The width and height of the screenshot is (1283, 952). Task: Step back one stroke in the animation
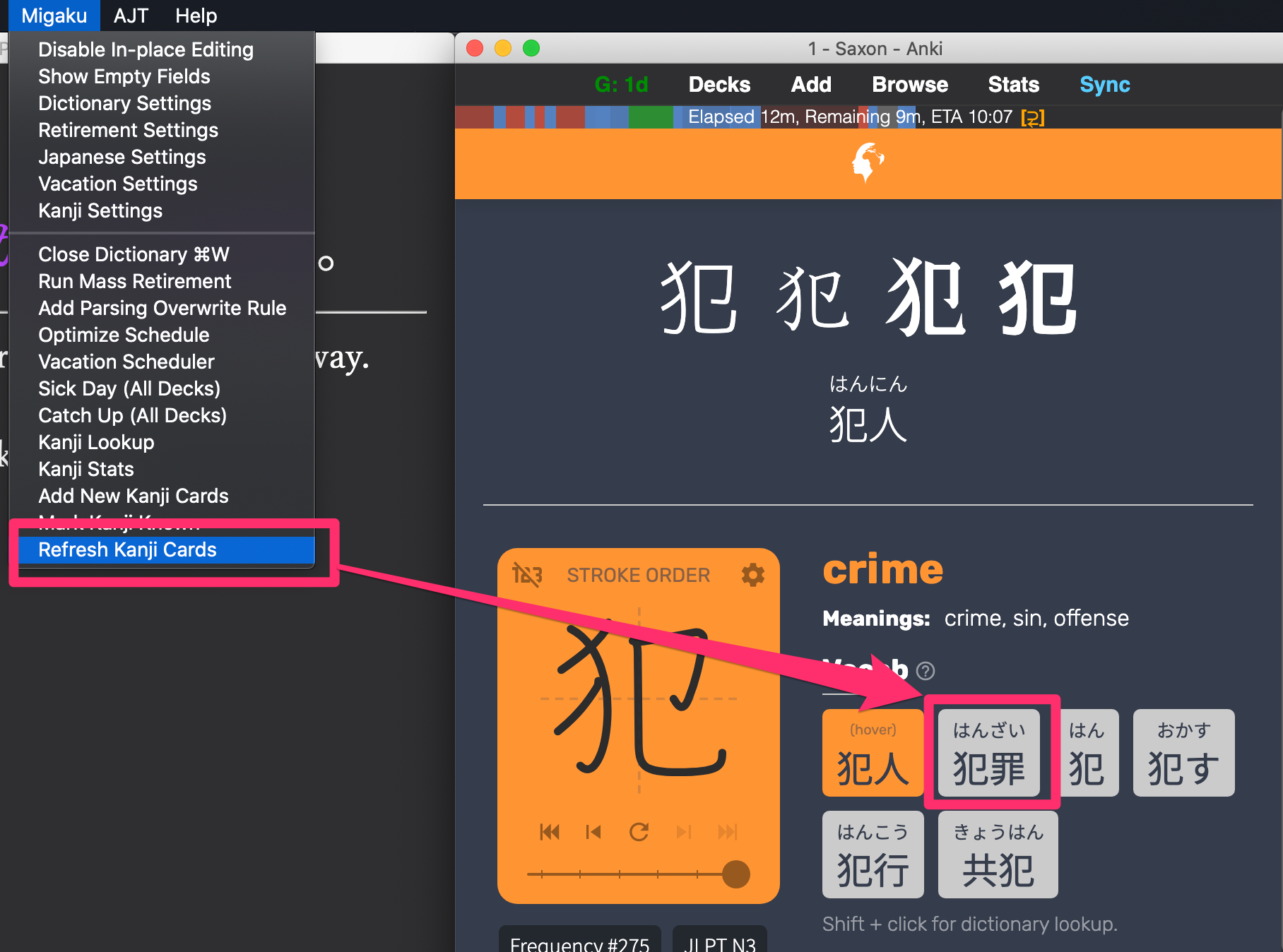coord(594,832)
